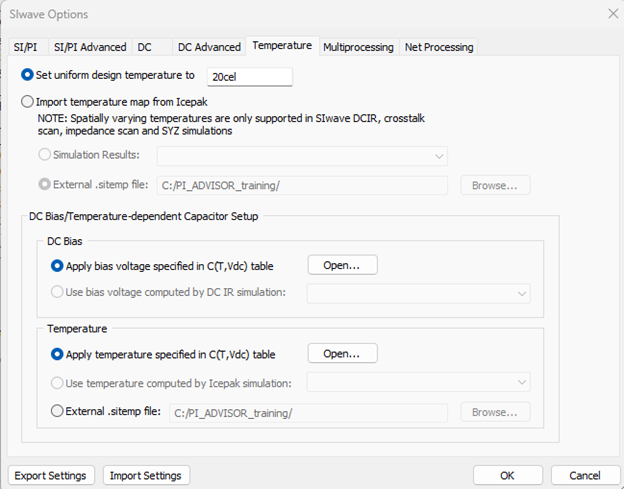Select Apply bias voltage in C(T,Vdc) table
The width and height of the screenshot is (624, 489).
pyautogui.click(x=57, y=265)
